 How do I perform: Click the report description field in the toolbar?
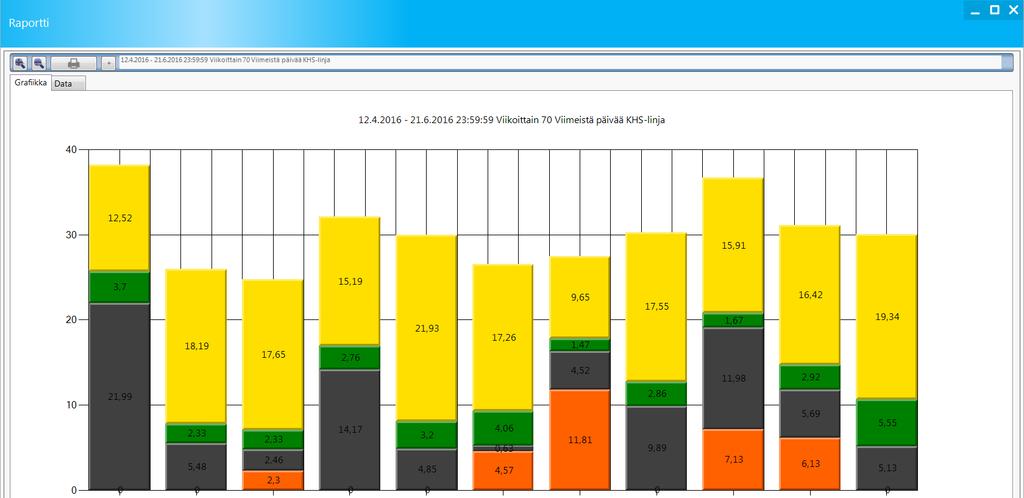pyautogui.click(x=561, y=63)
